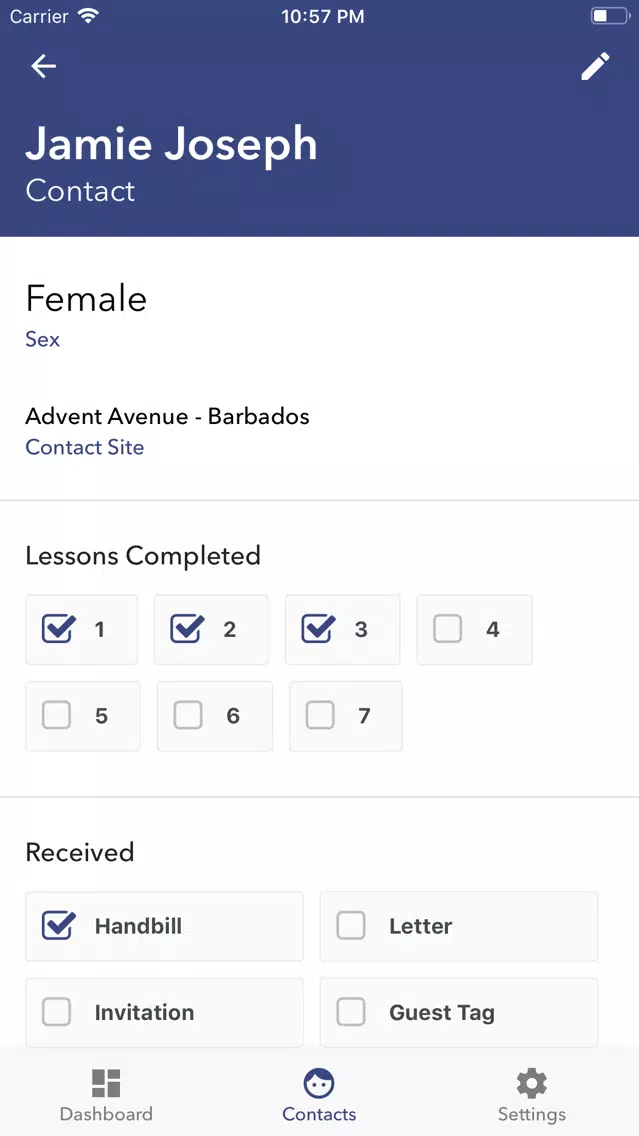Image resolution: width=639 pixels, height=1136 pixels.
Task: Uncheck lesson 1 completed checkbox
Action: click(58, 629)
